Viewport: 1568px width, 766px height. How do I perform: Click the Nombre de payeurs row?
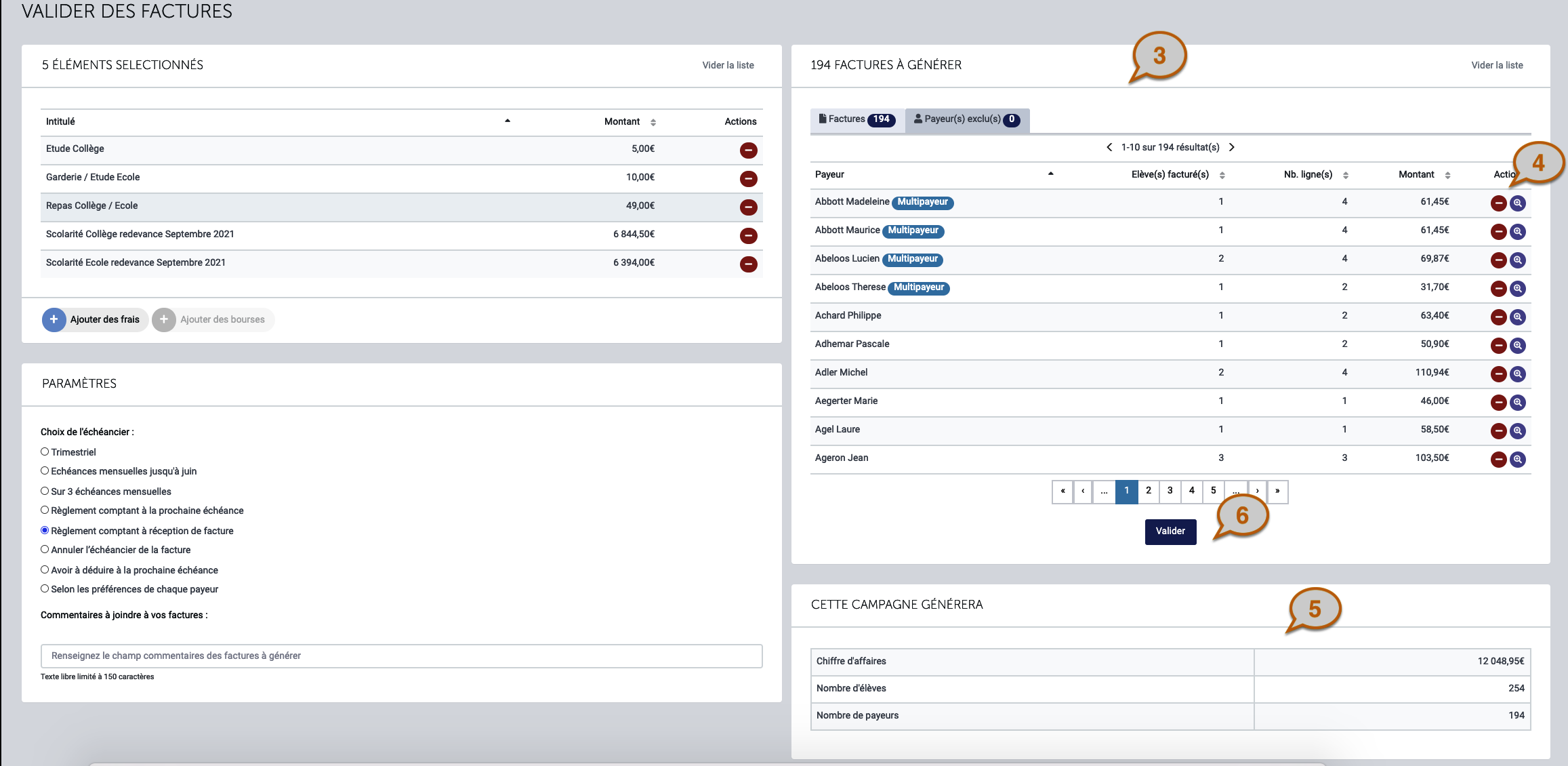click(1170, 716)
